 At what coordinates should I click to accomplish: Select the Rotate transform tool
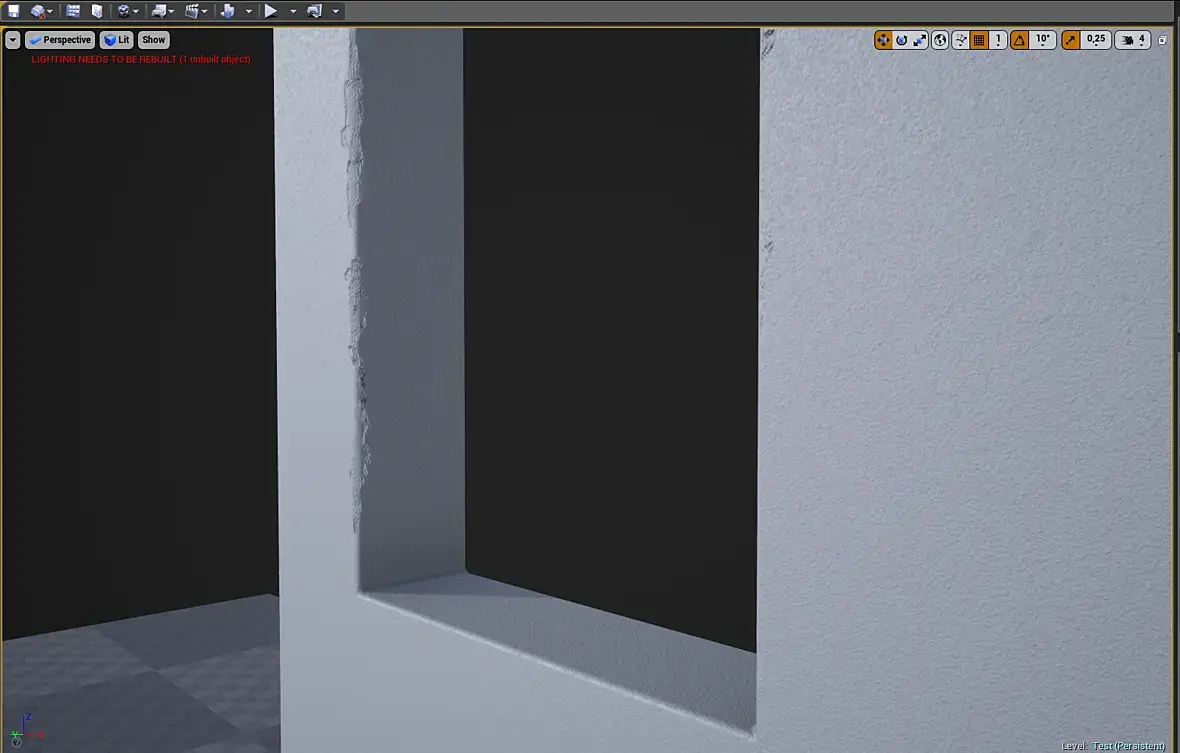[x=902, y=40]
